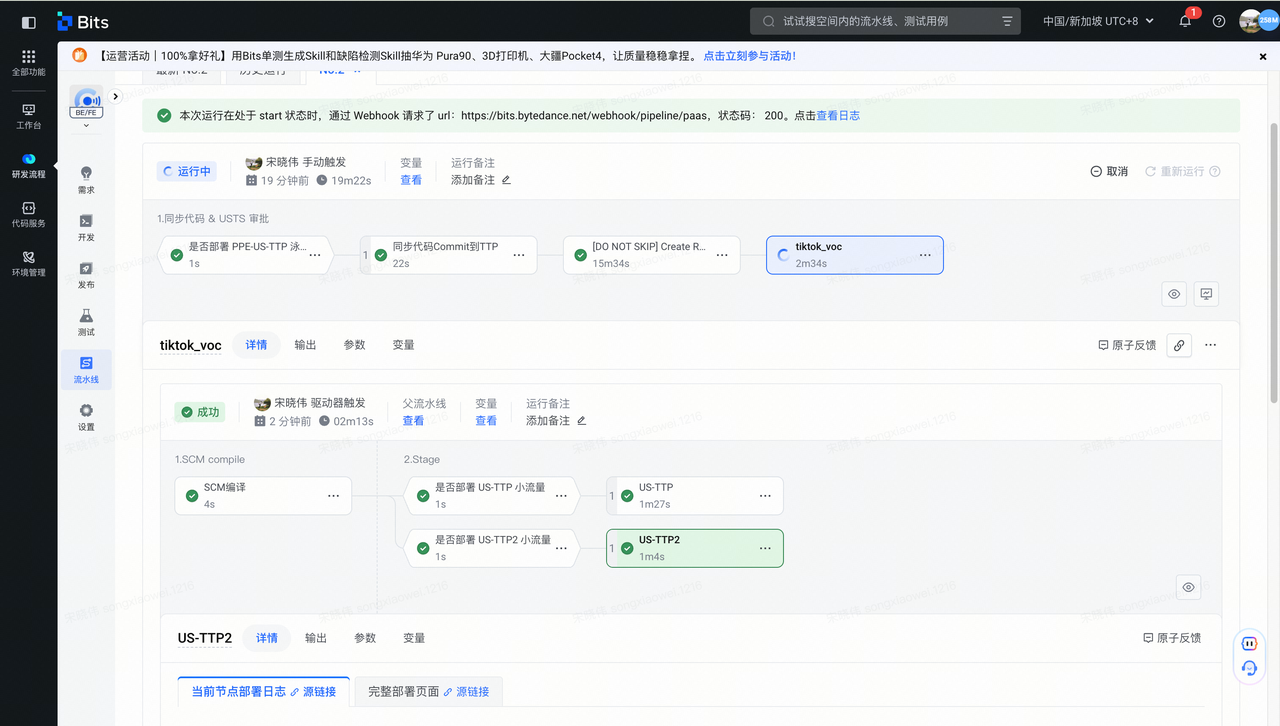Open the Bits home logo
The width and height of the screenshot is (1280, 726).
pos(83,21)
